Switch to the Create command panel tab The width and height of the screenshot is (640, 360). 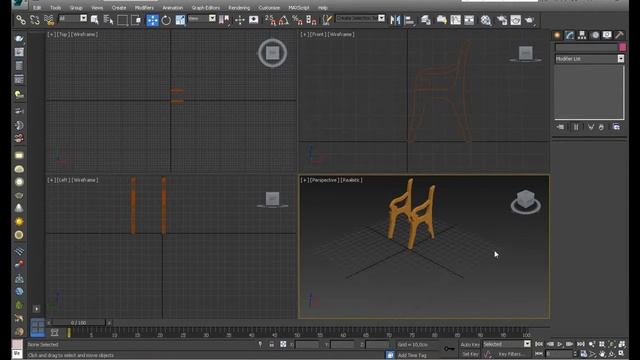557,35
